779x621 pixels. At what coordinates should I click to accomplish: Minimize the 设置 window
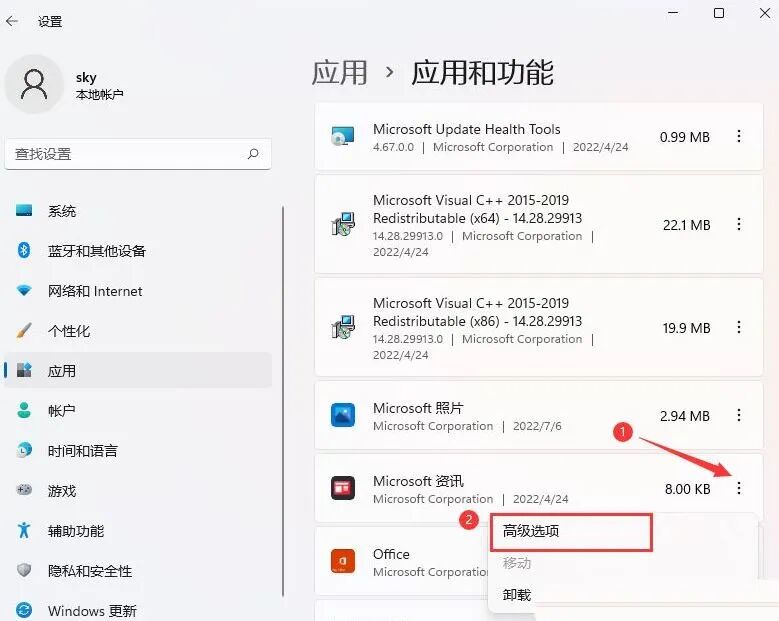click(673, 13)
